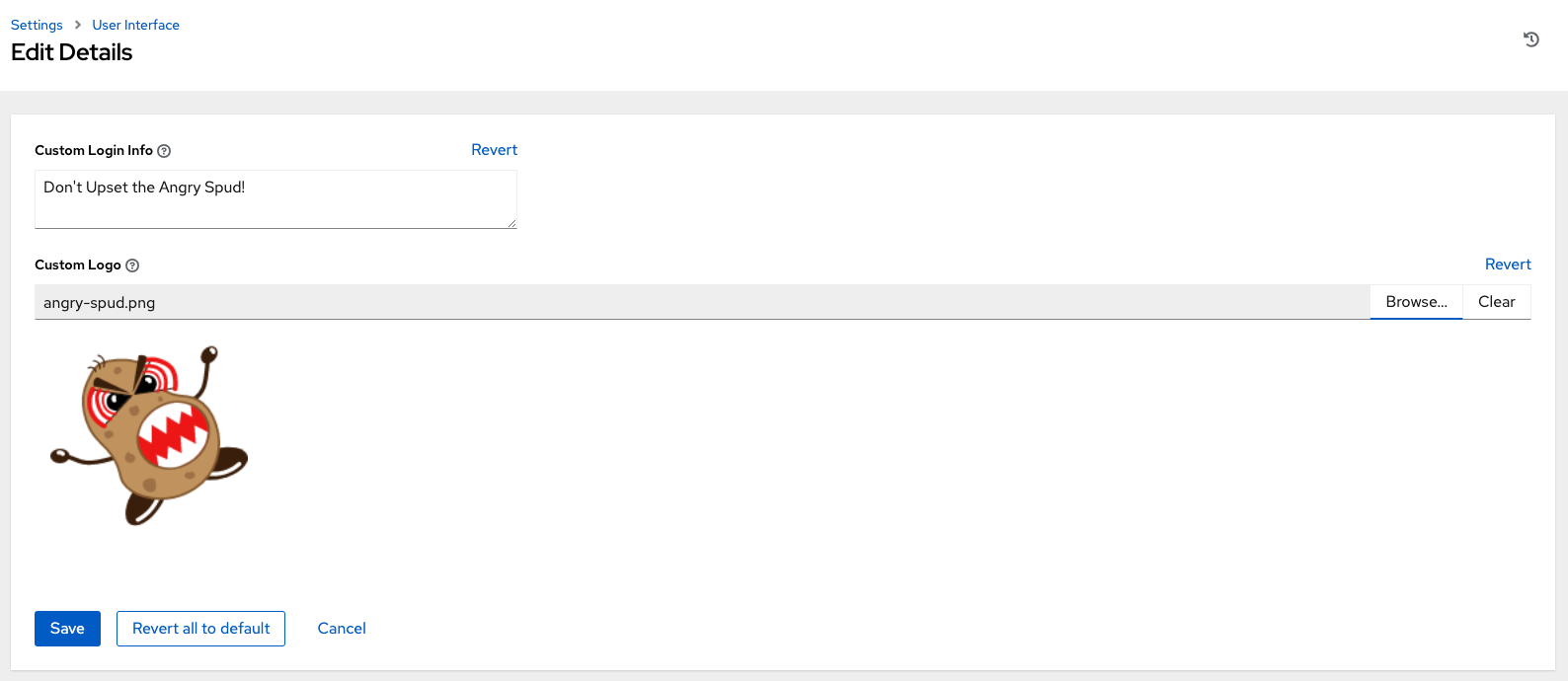Click the Custom Logo label
The image size is (1568, 681).
click(x=77, y=265)
